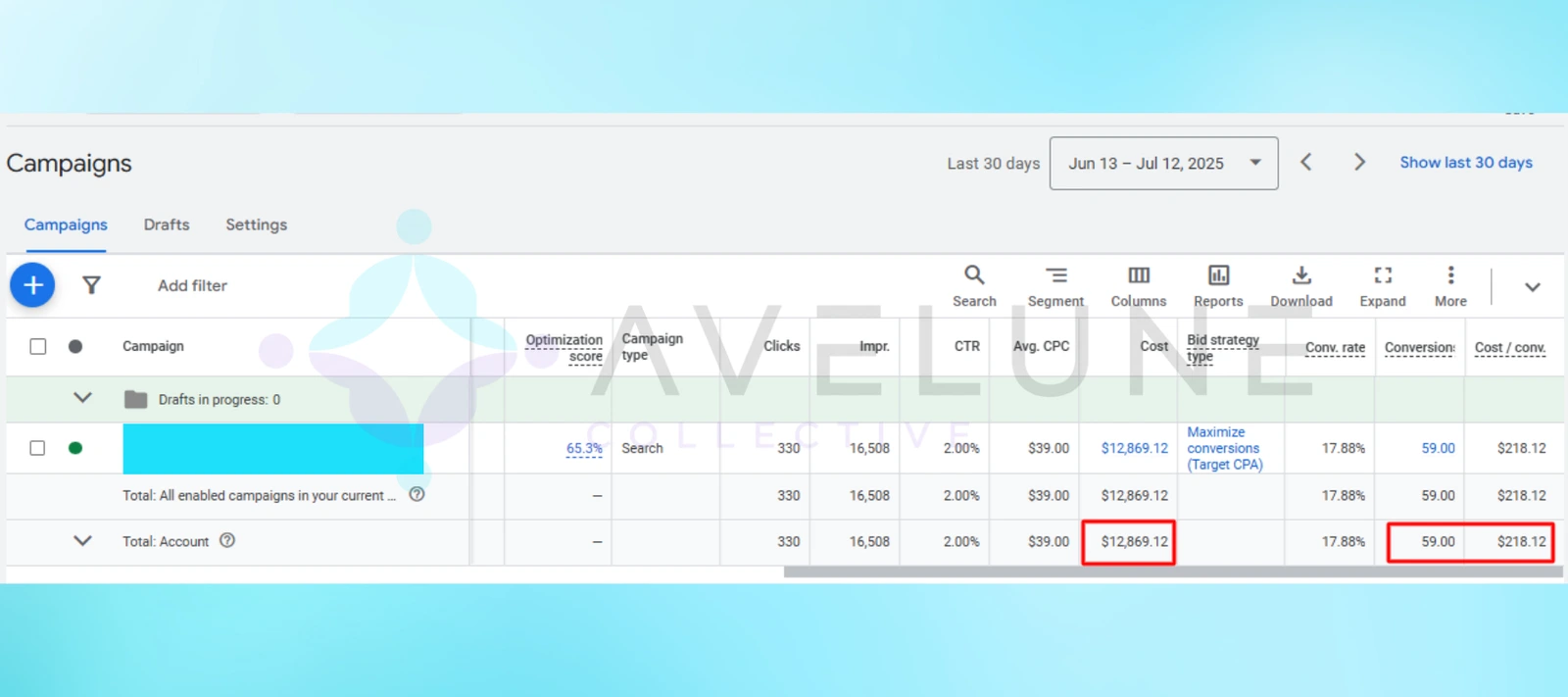Open the Segment tool
This screenshot has height=697, width=1568.
1055,286
